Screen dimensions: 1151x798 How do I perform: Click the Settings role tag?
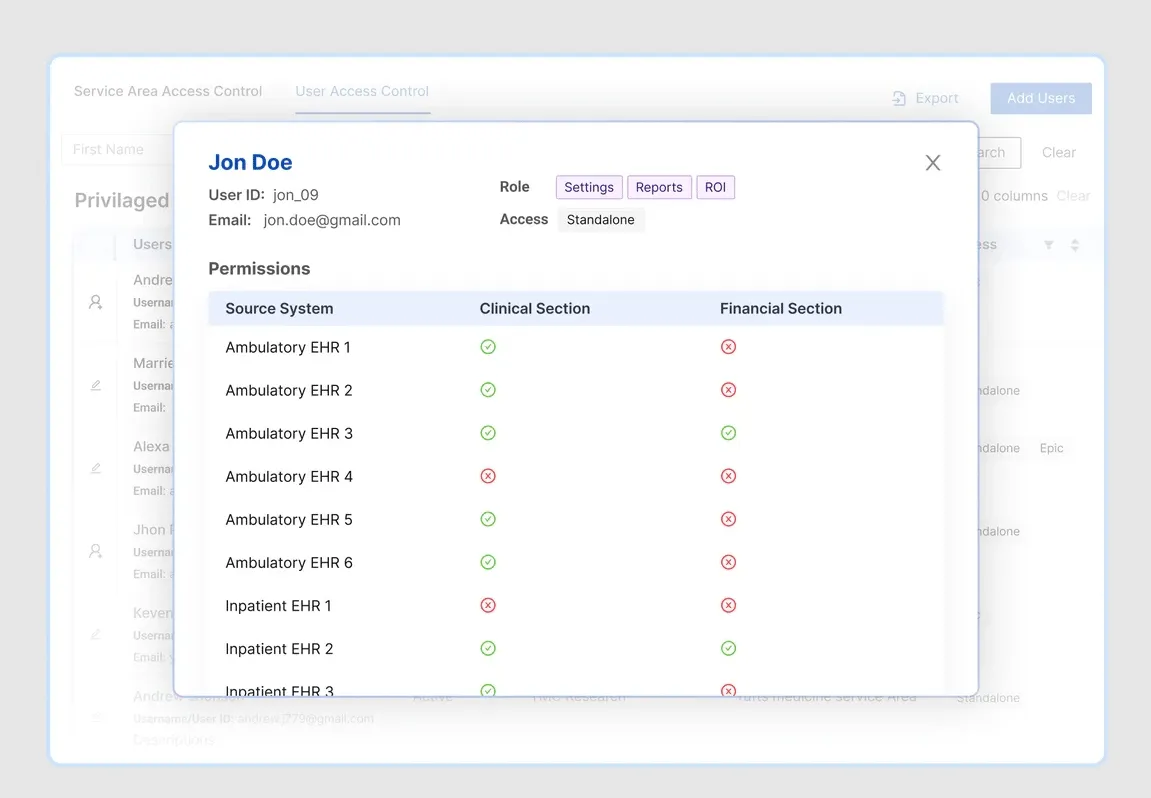(x=589, y=187)
